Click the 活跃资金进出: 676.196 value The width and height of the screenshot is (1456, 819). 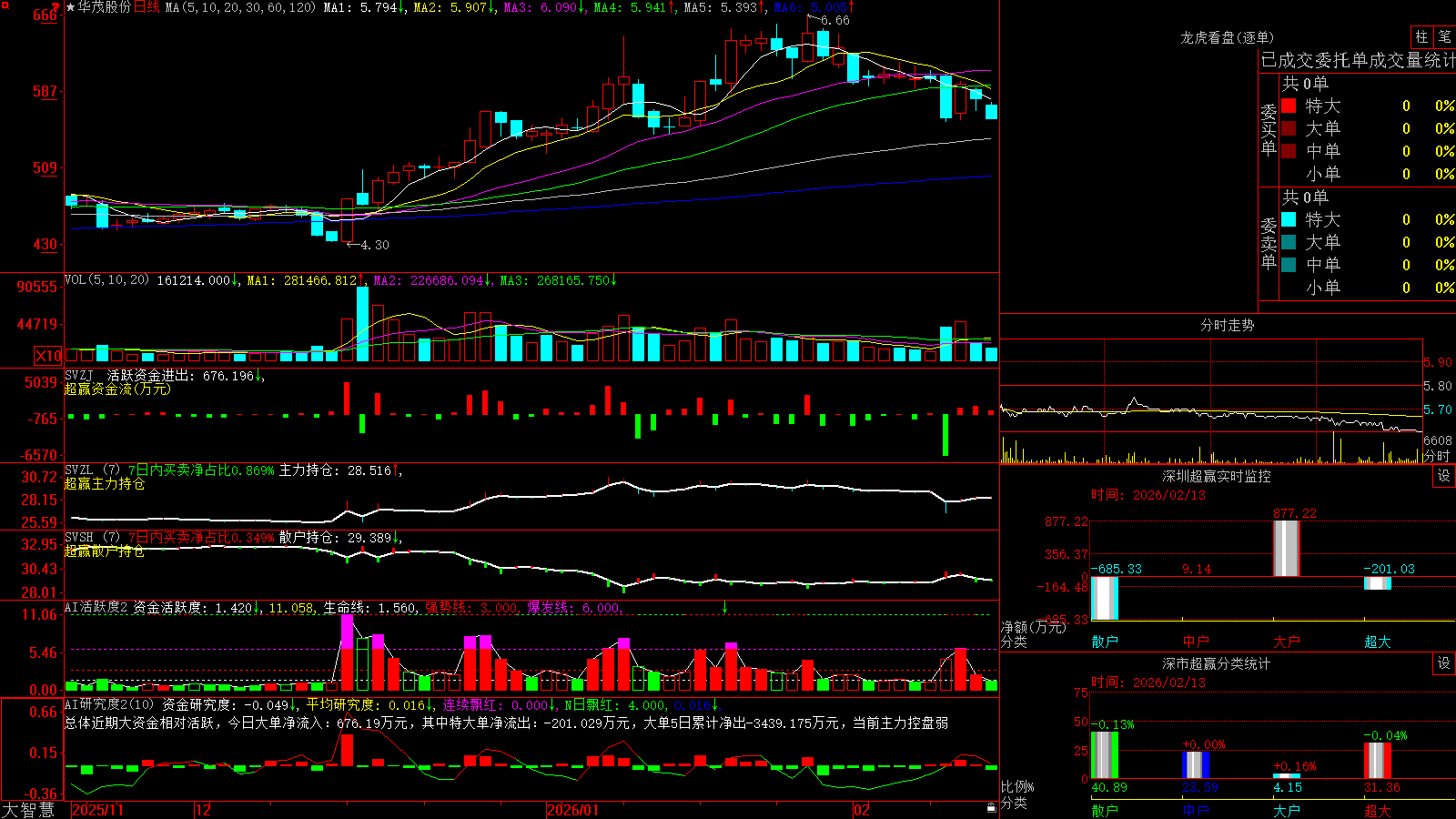(181, 375)
